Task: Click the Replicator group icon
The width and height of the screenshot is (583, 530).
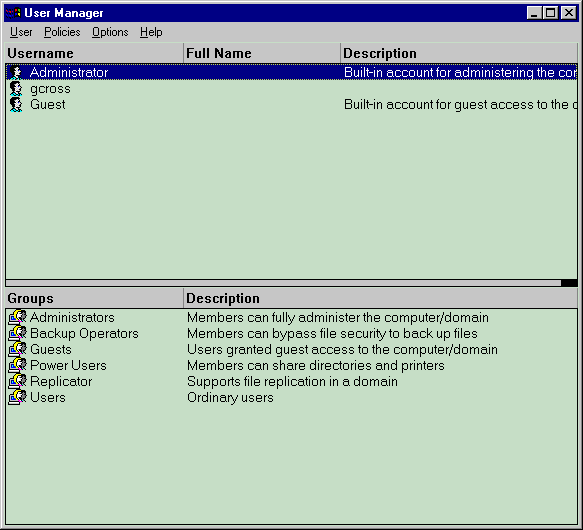Action: click(17, 381)
